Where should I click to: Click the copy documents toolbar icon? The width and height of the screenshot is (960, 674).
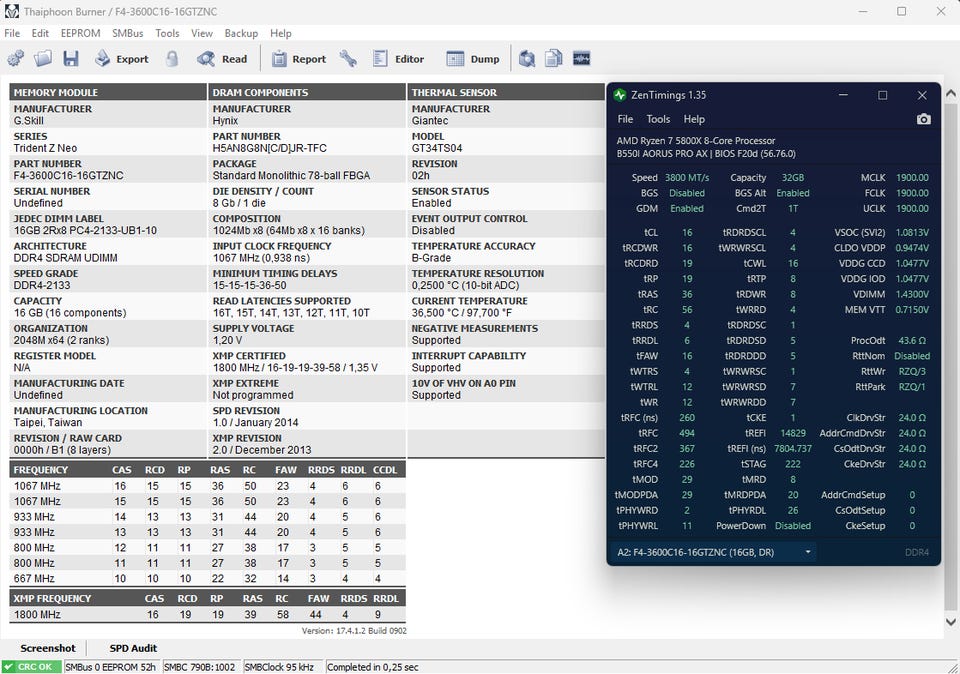pos(554,59)
